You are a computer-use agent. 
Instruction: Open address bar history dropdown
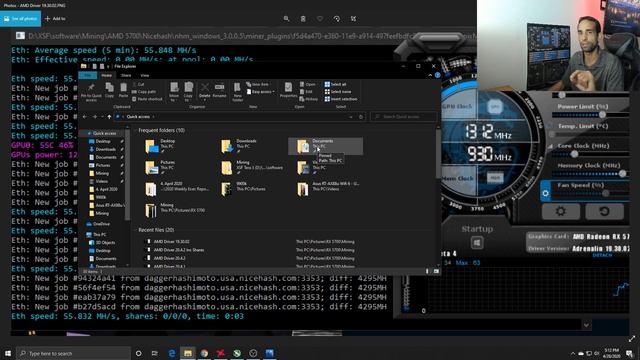[351, 117]
